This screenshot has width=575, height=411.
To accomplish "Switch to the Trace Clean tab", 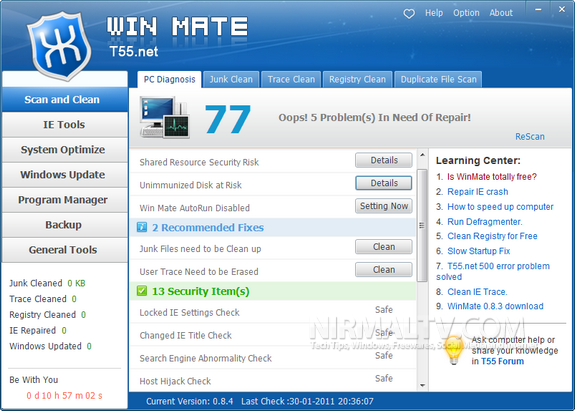I will click(x=291, y=80).
